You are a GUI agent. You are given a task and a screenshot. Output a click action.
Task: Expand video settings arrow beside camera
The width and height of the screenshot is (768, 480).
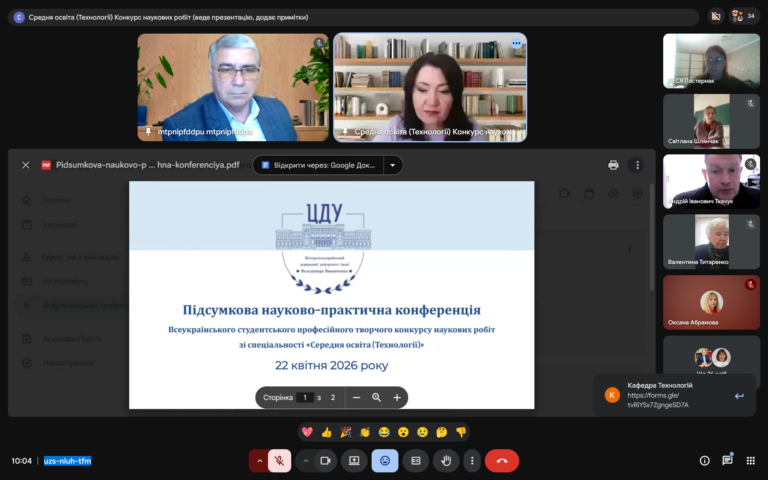[x=305, y=461]
